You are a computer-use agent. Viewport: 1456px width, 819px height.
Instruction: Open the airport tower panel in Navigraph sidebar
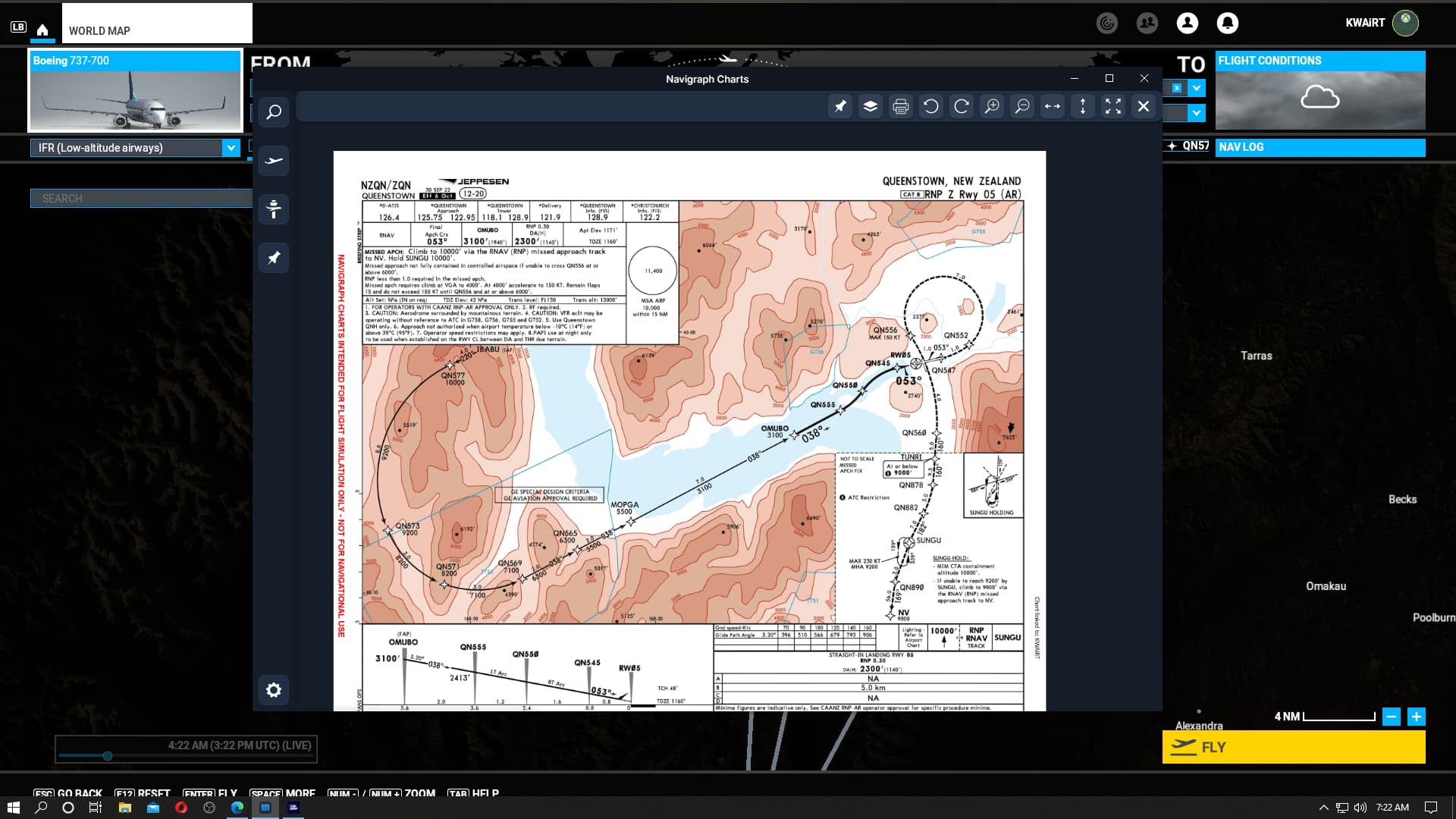pyautogui.click(x=274, y=209)
